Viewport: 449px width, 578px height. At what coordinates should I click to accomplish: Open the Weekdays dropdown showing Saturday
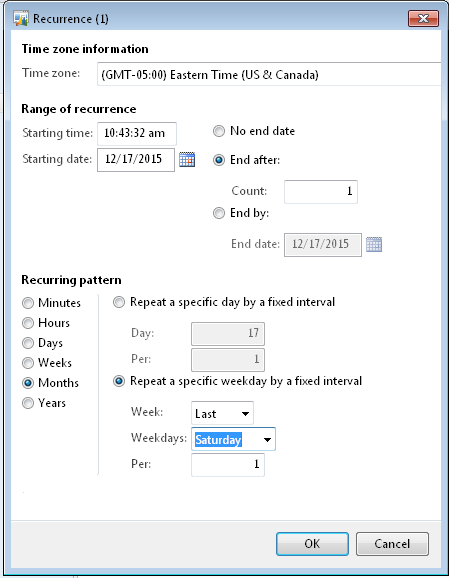(233, 439)
